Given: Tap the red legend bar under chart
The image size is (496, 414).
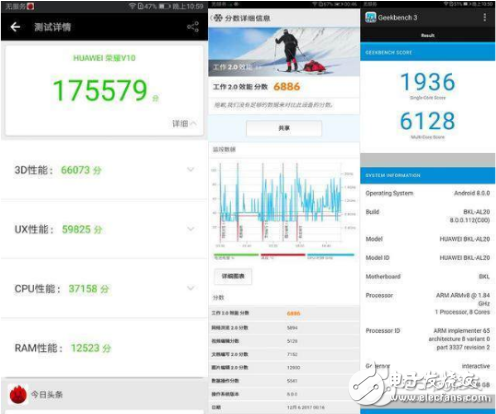Looking at the screenshot, I should (x=283, y=255).
